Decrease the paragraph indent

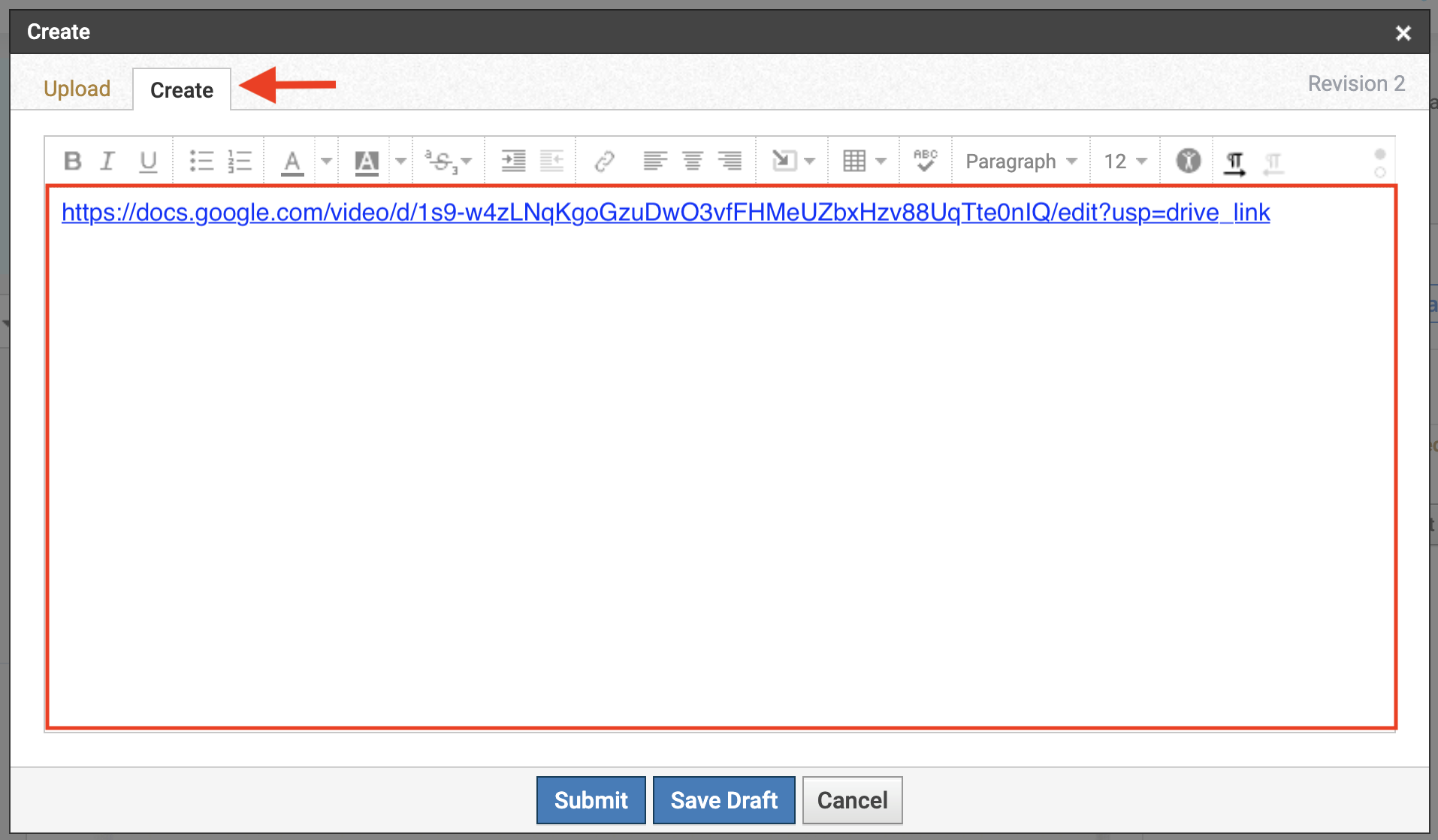pos(552,161)
